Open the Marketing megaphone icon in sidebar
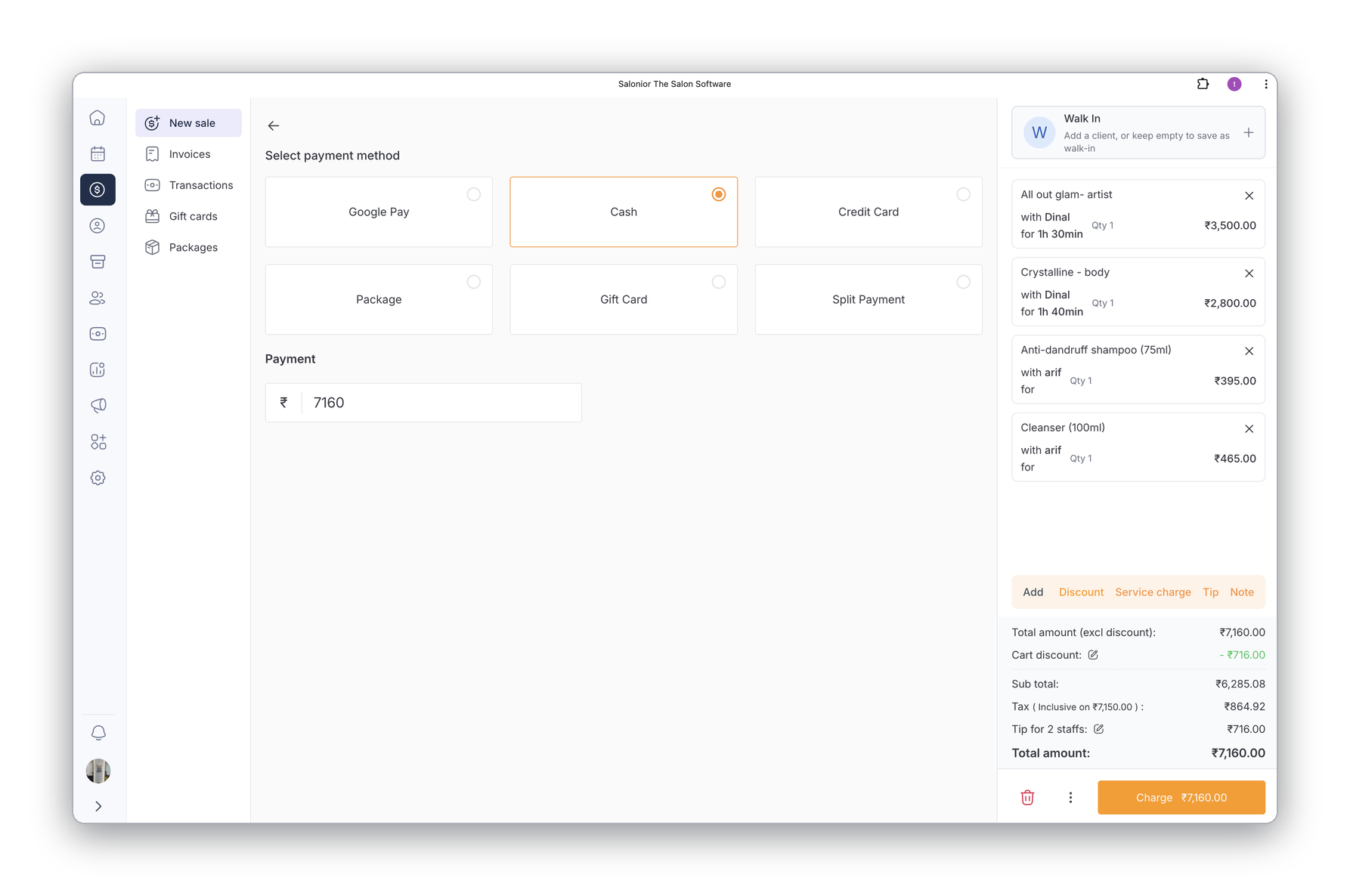 pyautogui.click(x=98, y=406)
